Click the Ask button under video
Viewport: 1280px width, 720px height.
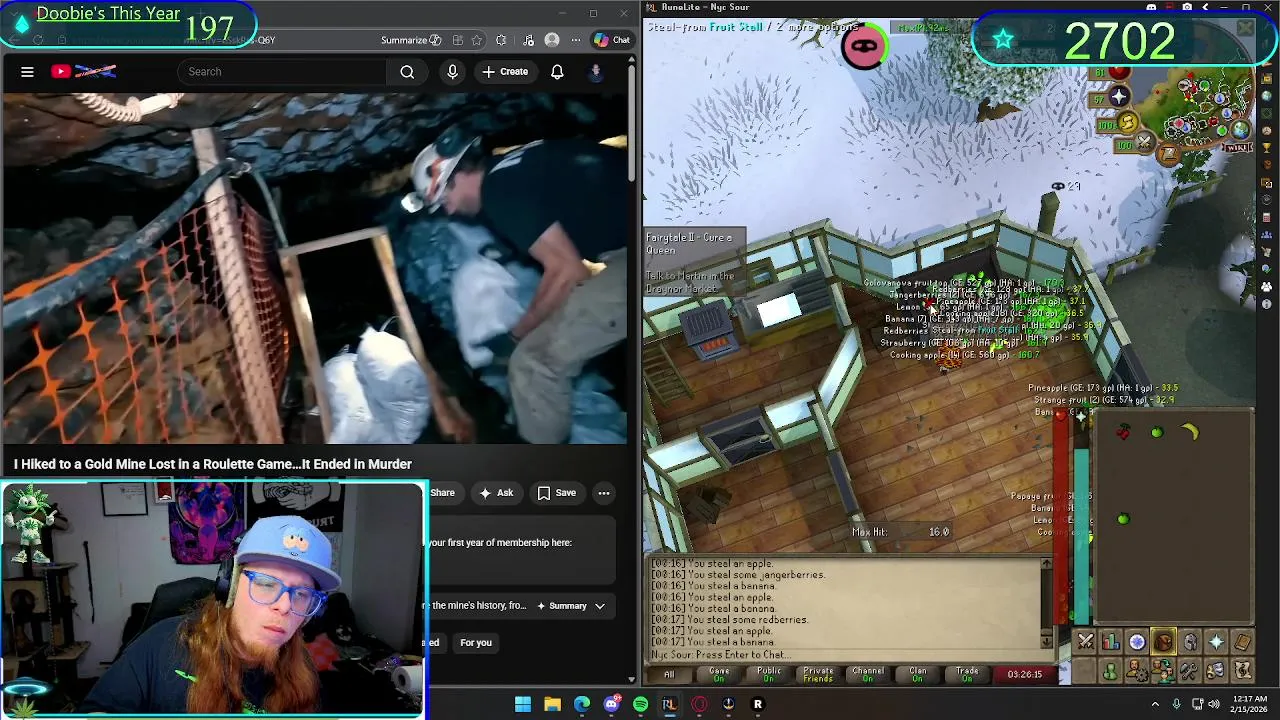pyautogui.click(x=496, y=493)
